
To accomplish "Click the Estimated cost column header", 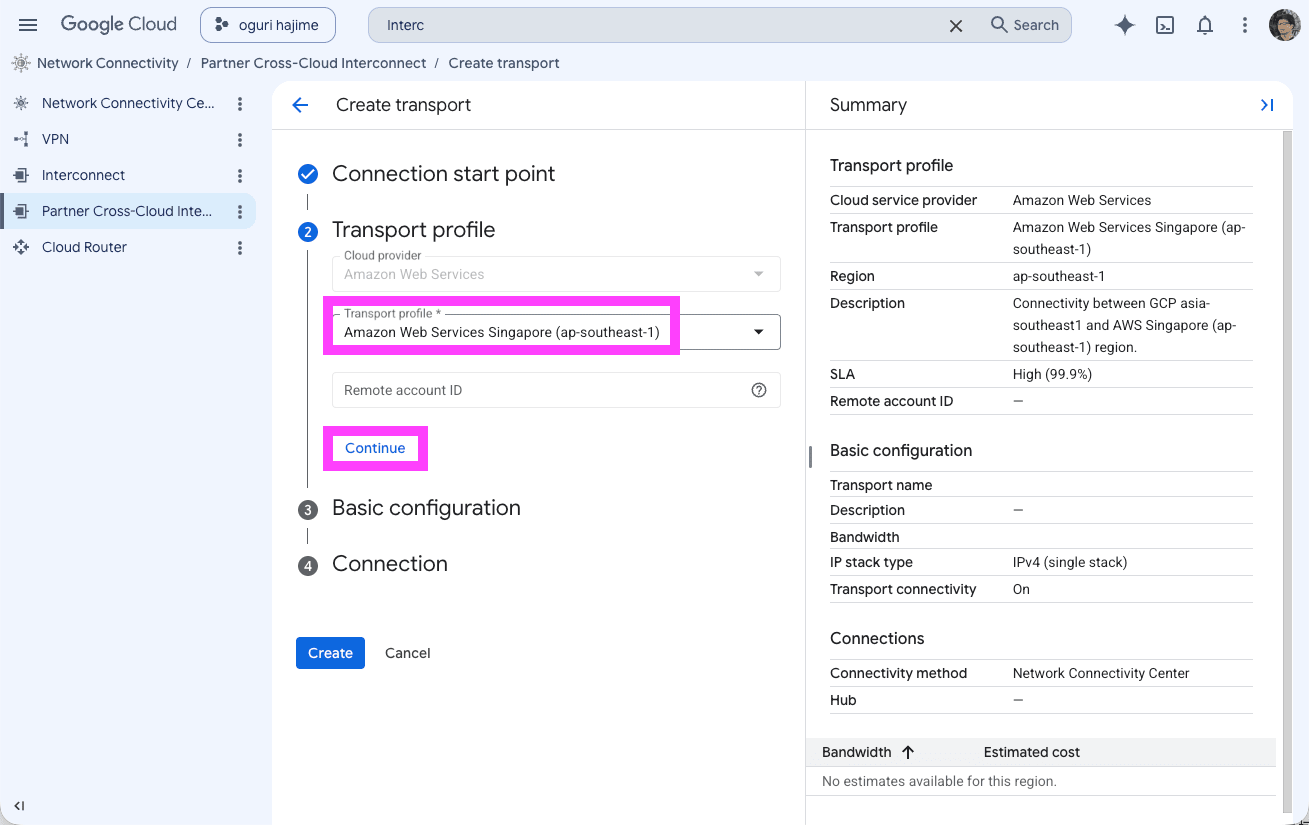I will (1032, 752).
